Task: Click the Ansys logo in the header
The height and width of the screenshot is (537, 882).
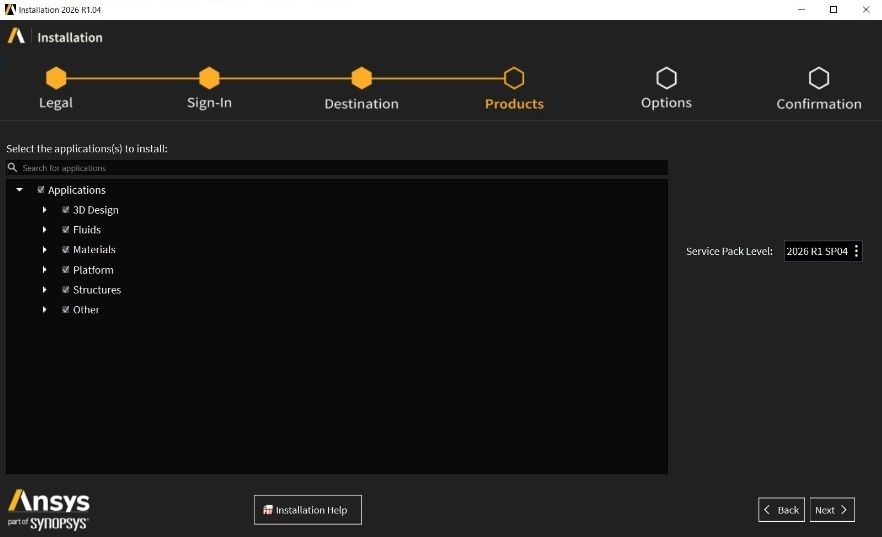Action: coord(16,36)
